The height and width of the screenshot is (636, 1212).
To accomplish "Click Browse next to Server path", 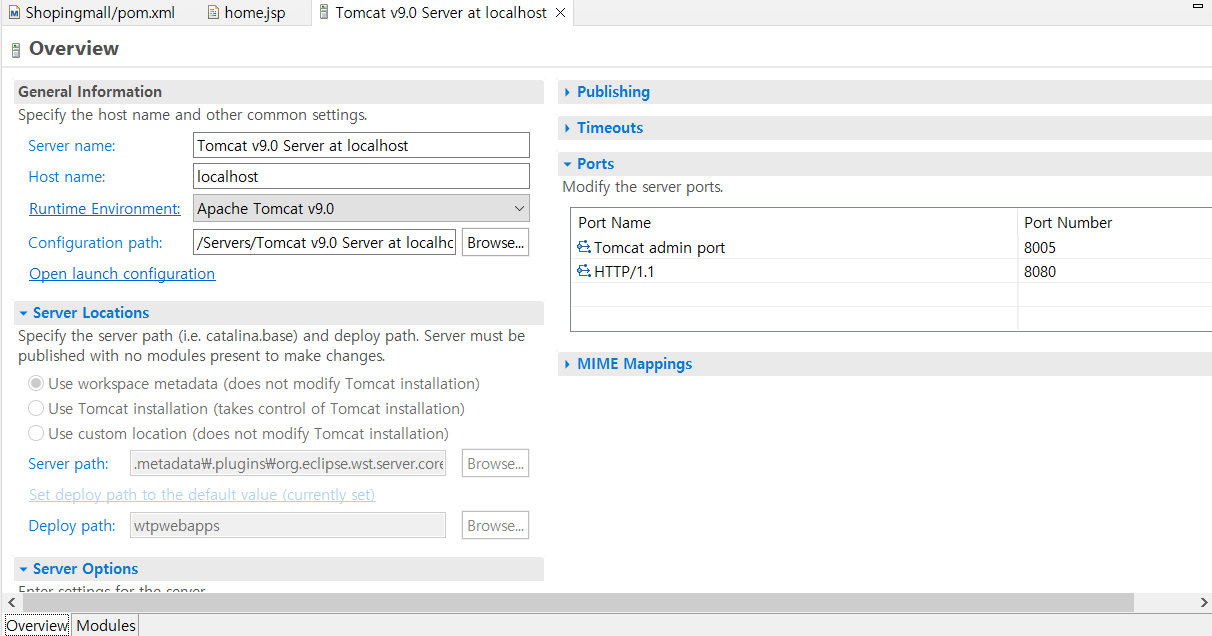I will [495, 463].
